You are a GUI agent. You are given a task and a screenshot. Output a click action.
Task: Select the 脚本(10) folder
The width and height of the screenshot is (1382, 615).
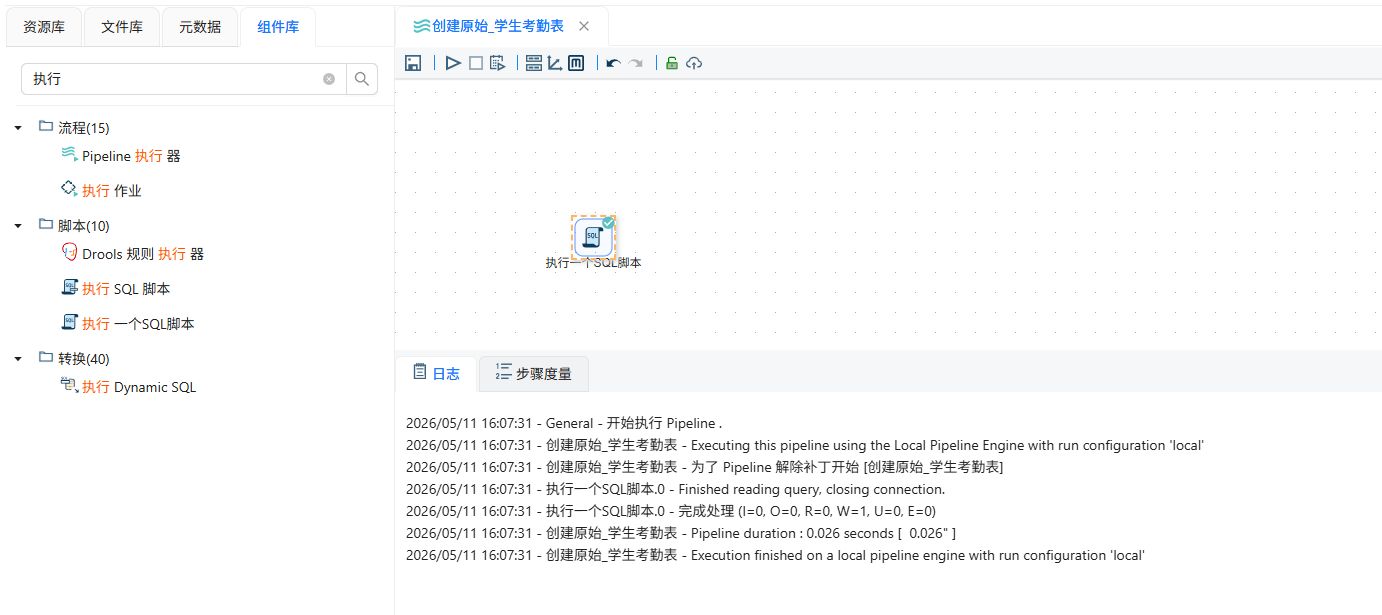click(x=74, y=226)
